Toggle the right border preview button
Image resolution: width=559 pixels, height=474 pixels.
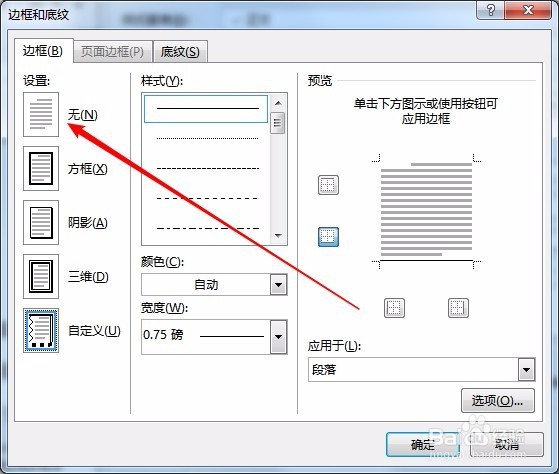[x=458, y=308]
